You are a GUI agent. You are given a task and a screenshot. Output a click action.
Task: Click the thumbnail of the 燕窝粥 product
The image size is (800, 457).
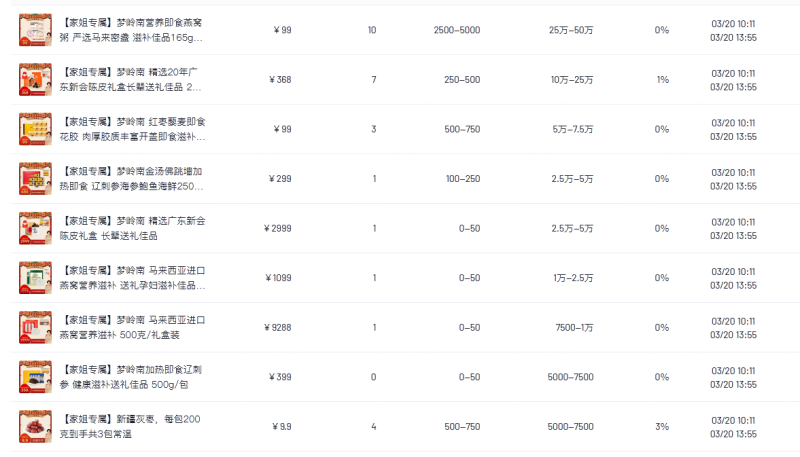pos(35,30)
